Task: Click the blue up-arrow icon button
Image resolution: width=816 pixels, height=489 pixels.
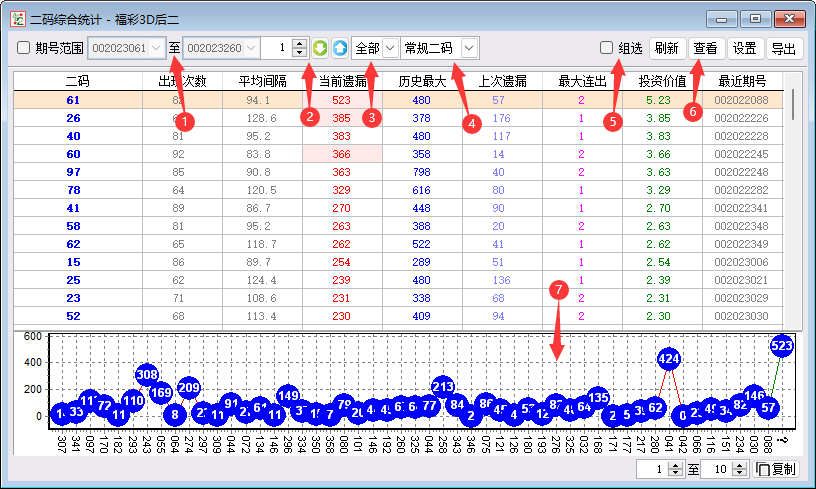Action: point(340,48)
